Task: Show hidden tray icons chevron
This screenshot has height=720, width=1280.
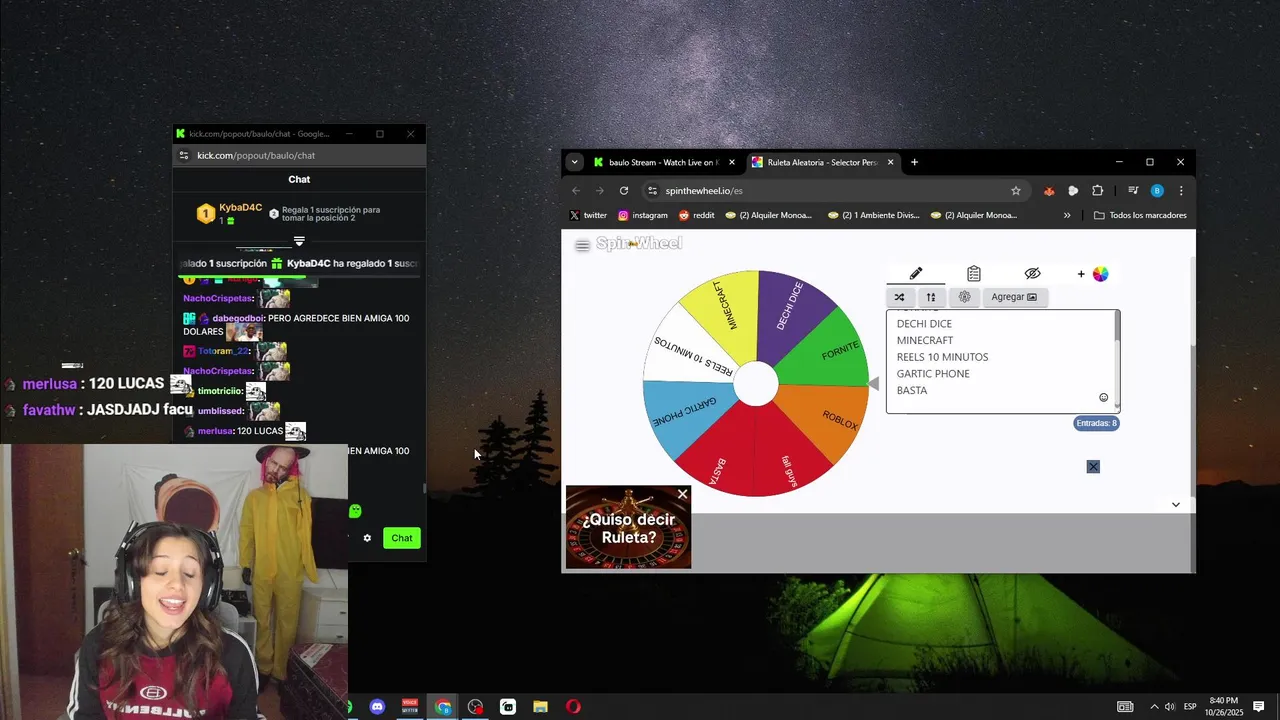Action: [x=1154, y=707]
